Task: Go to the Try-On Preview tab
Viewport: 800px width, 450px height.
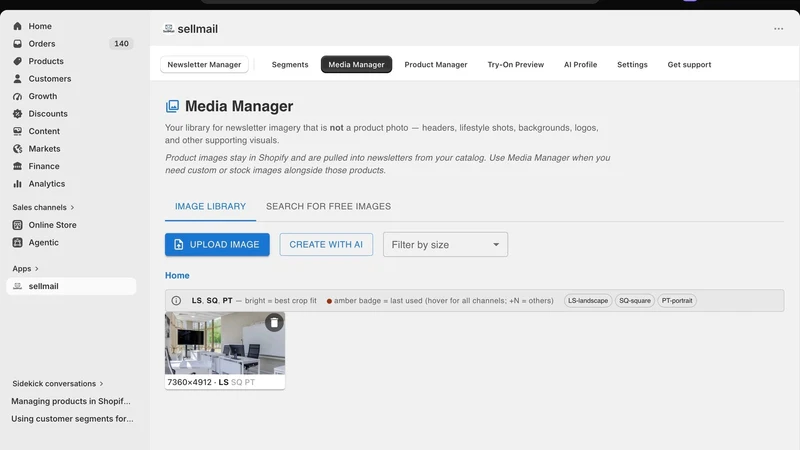Action: (x=515, y=64)
